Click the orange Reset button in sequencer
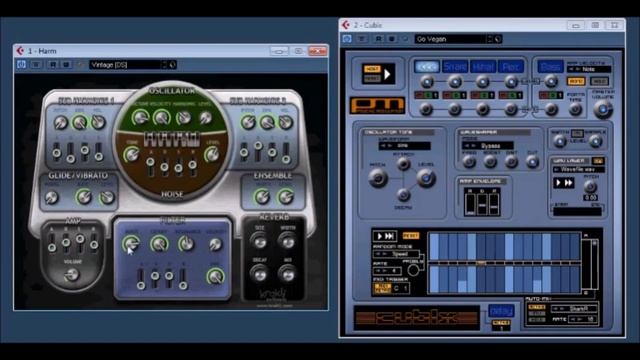Screen dimensions: 640x360 tap(411, 236)
